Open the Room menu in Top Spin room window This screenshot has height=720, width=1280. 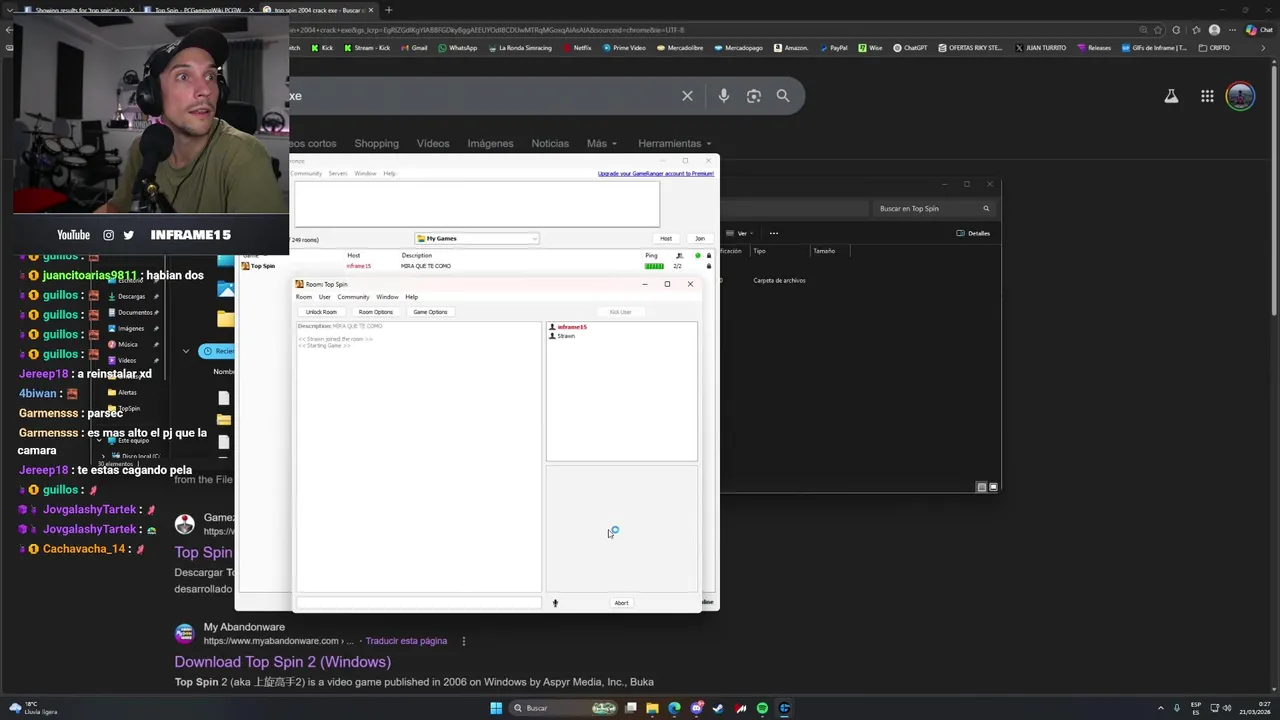click(x=304, y=297)
